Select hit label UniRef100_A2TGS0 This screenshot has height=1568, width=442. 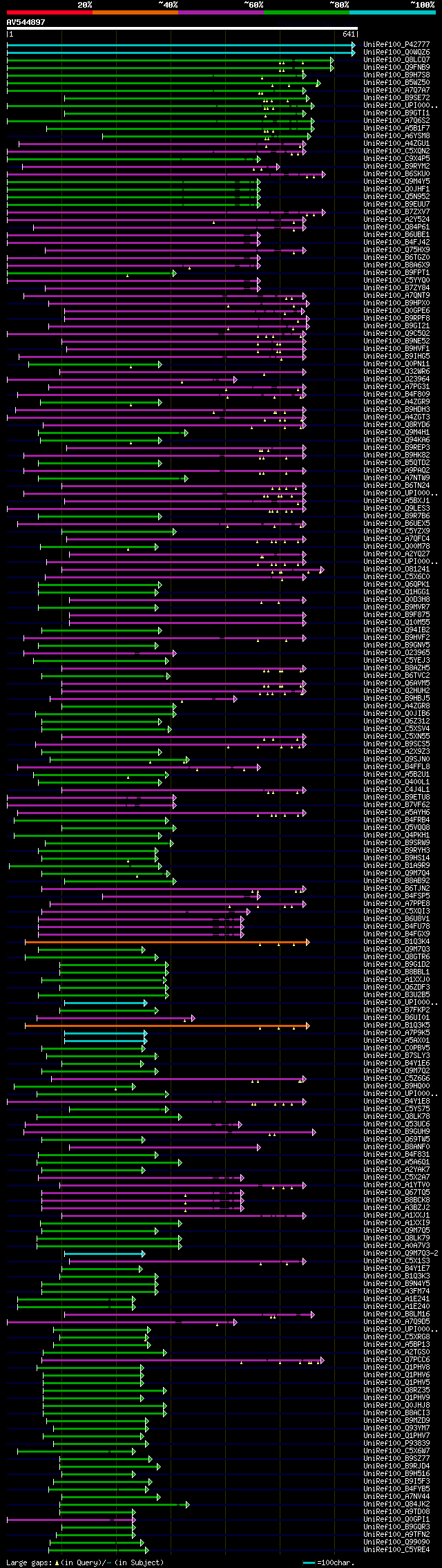(x=396, y=1352)
